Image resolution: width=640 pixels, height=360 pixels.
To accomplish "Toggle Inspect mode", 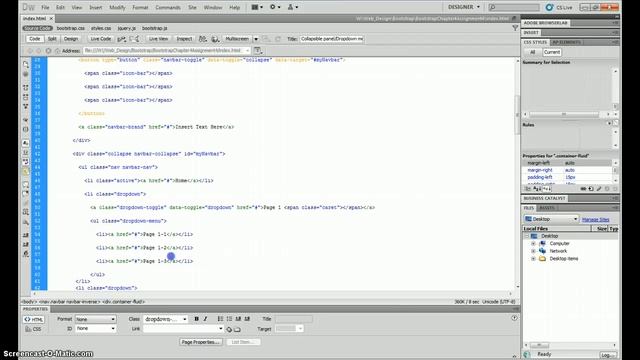I will point(184,39).
